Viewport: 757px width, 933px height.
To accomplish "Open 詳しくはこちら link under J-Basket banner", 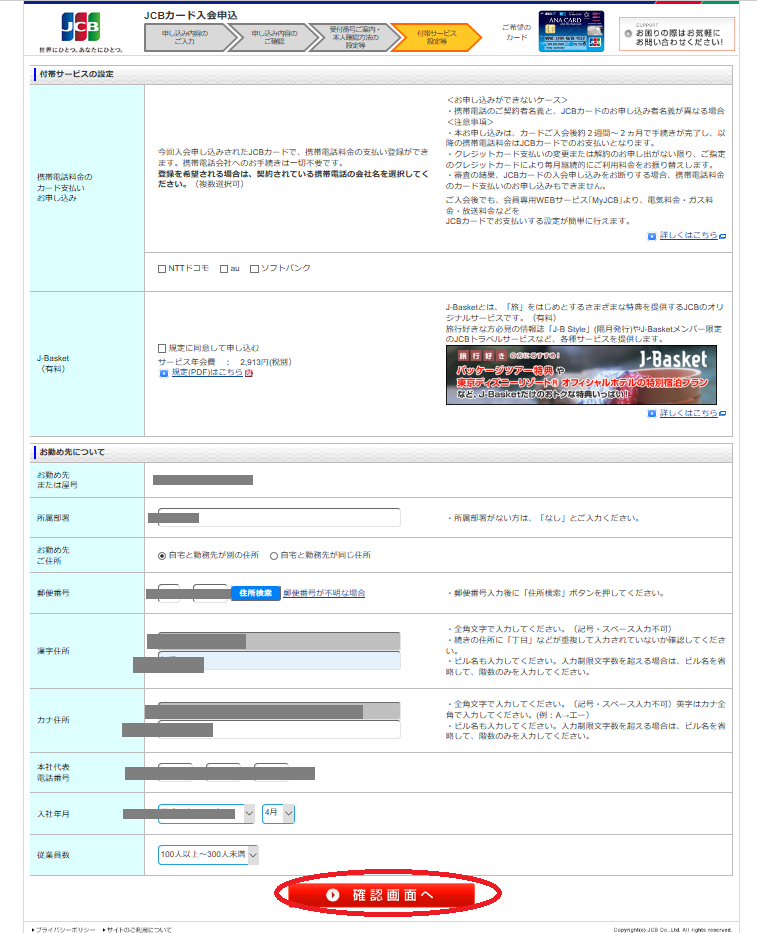I will 689,413.
